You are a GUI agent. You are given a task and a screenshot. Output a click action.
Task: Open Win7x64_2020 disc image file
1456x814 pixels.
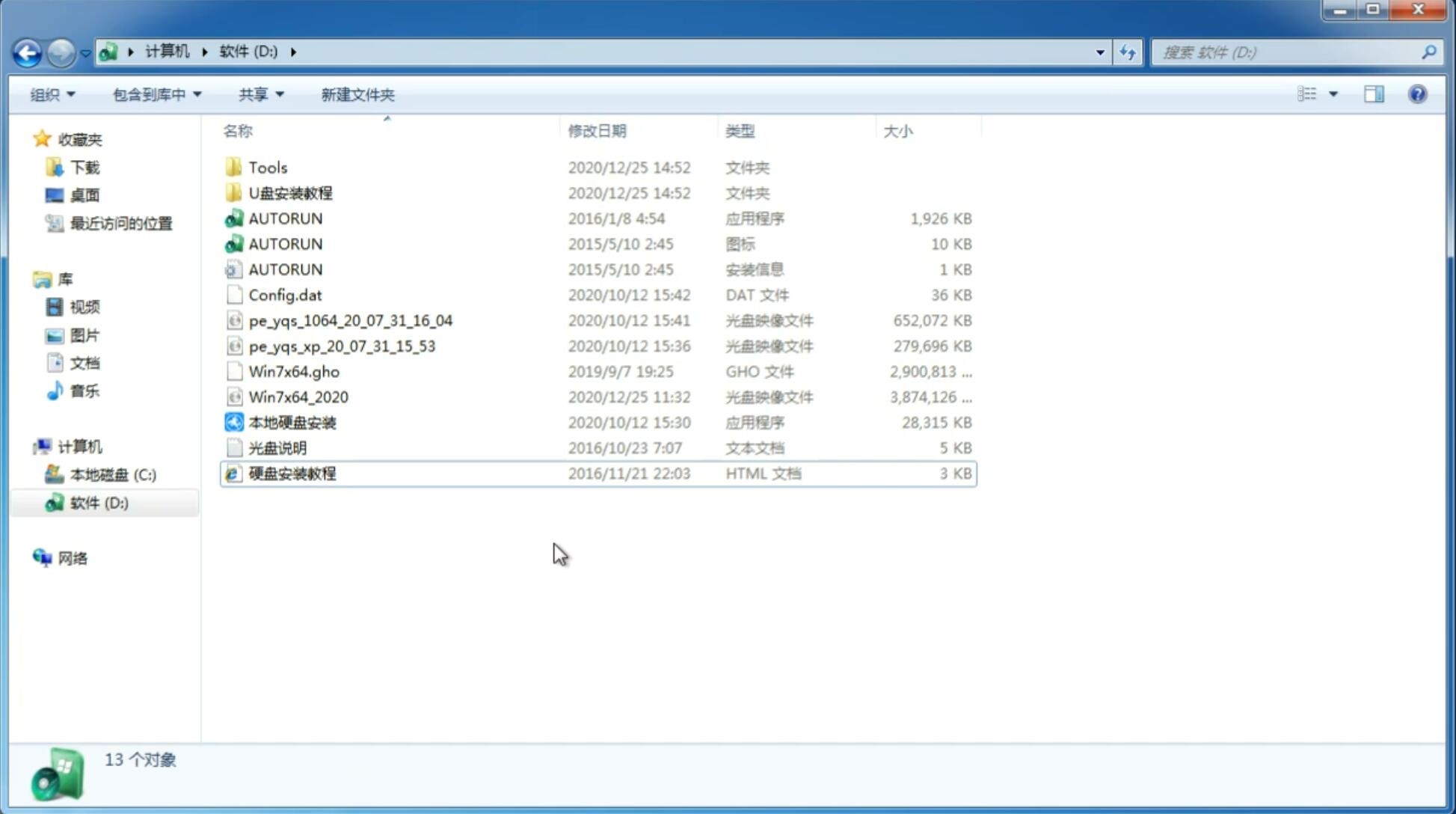[x=298, y=396]
